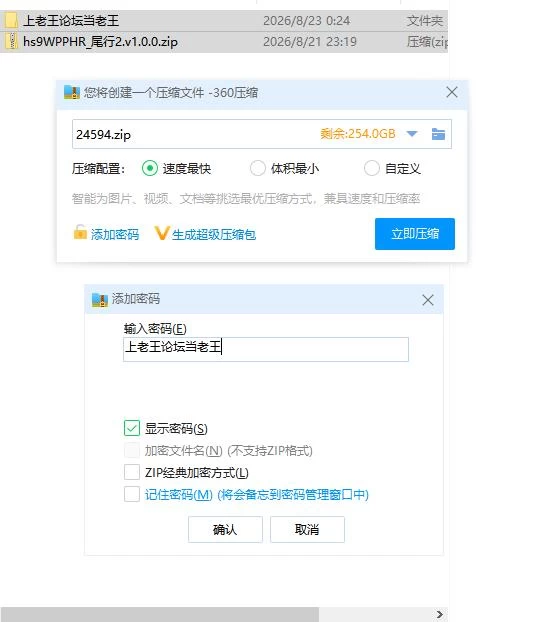Click the 360压缩 logo in create-archive title bar
The image size is (535, 622).
pos(72,92)
